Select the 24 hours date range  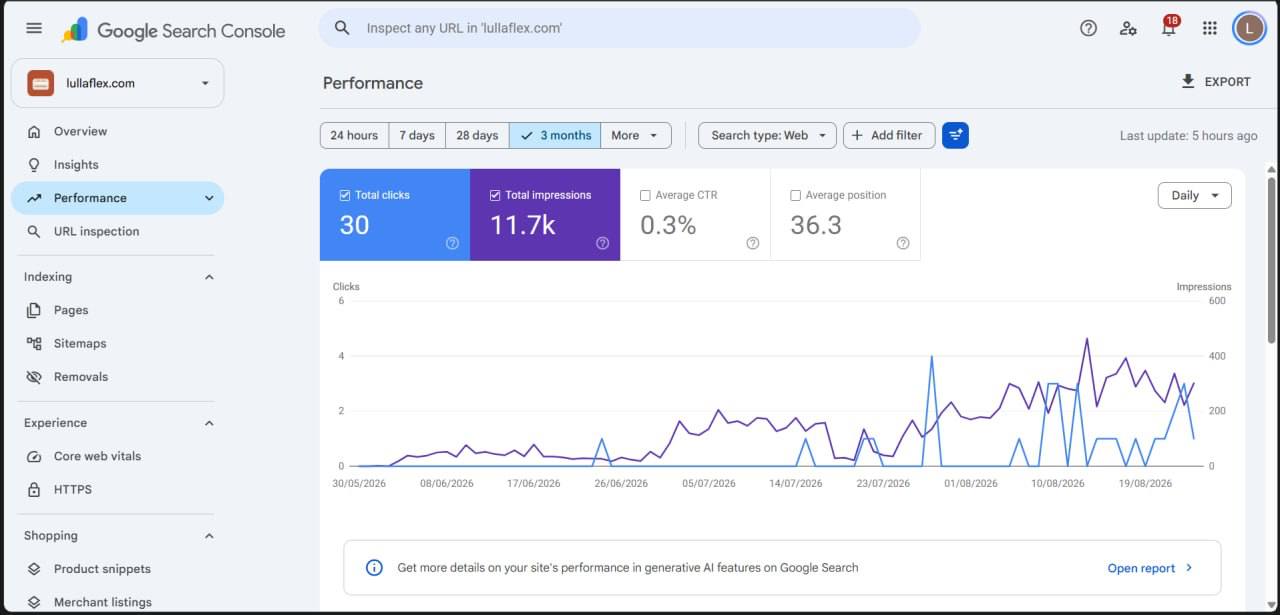(x=354, y=135)
